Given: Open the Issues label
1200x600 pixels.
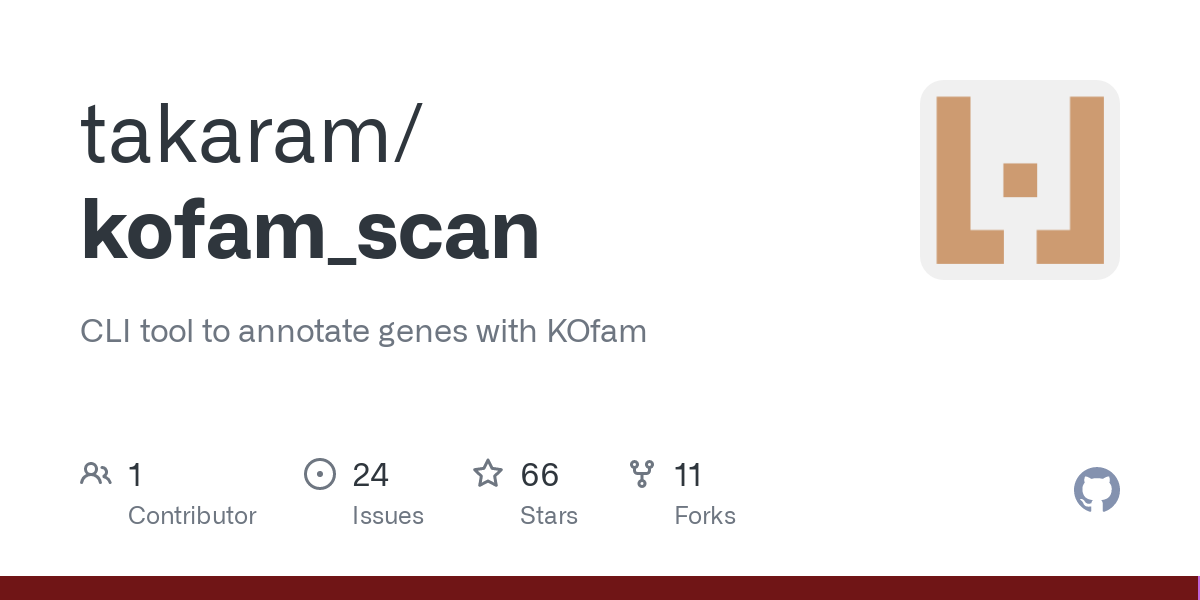Looking at the screenshot, I should coord(388,516).
